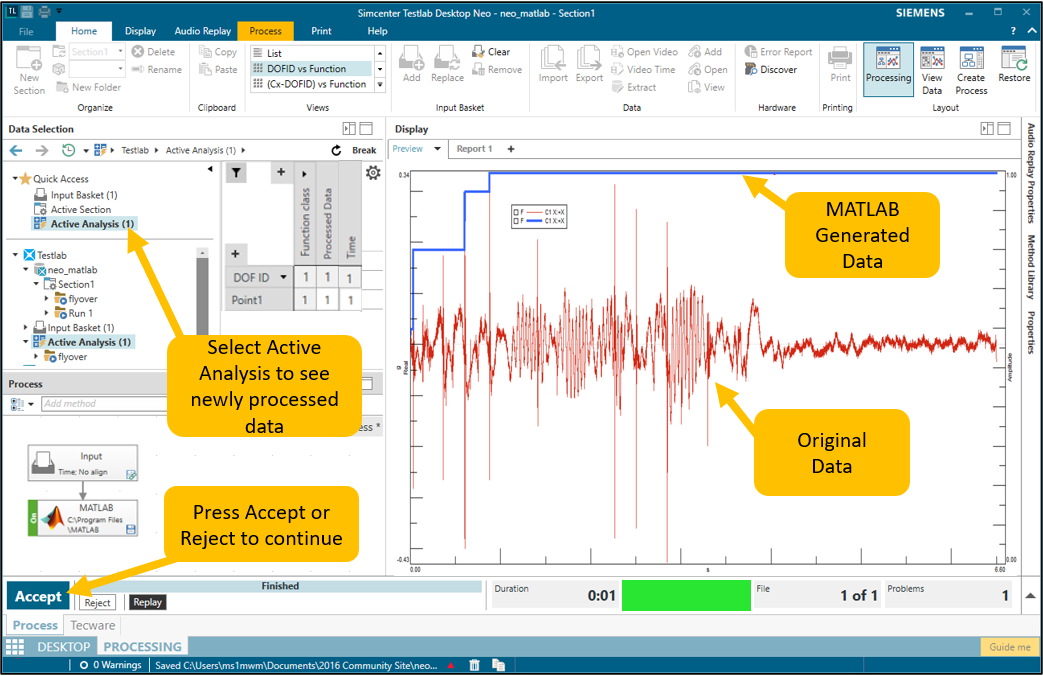Screen dimensions: 1043x676
Task: Click the Import data icon
Action: point(553,65)
